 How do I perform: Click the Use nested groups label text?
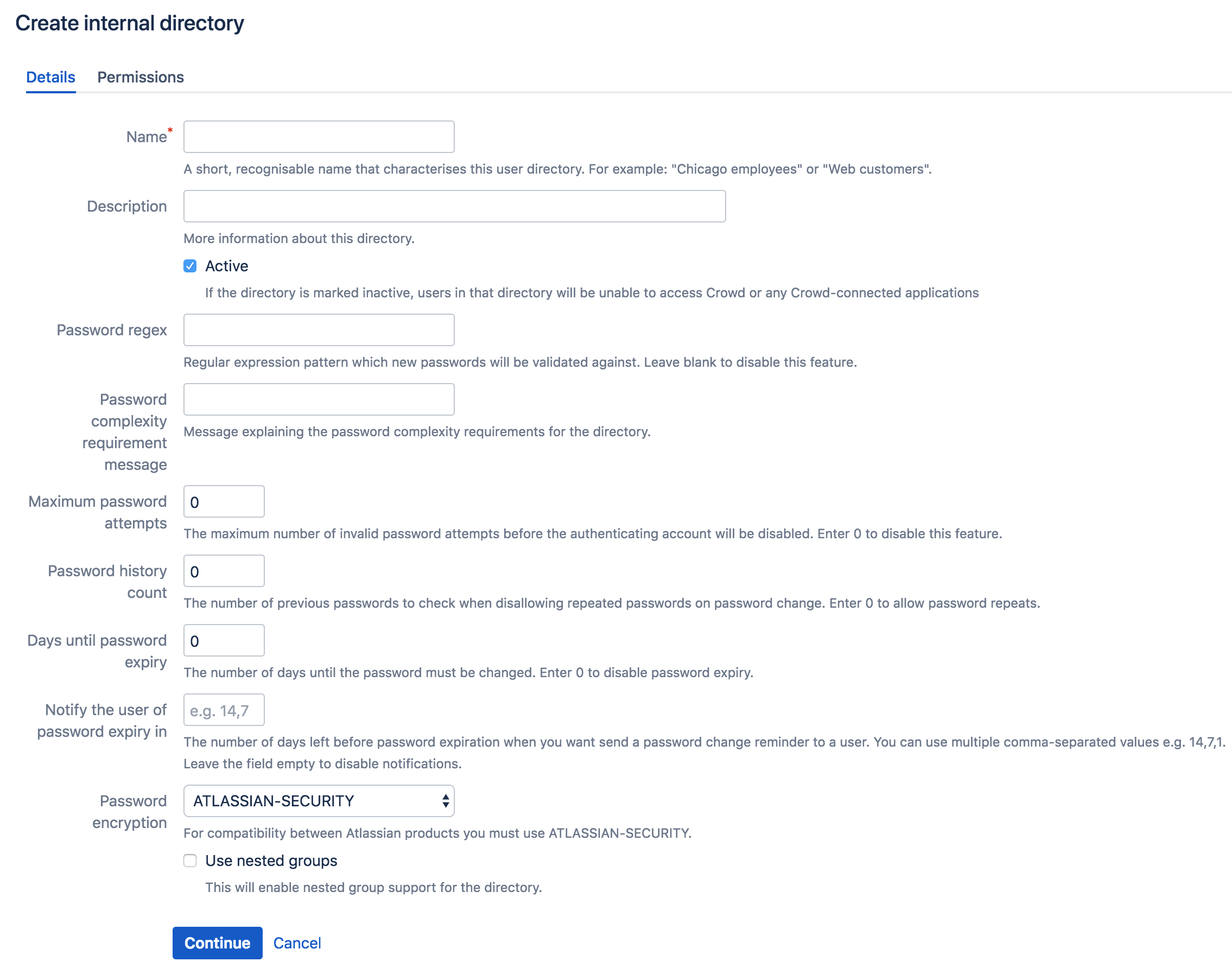tap(271, 861)
